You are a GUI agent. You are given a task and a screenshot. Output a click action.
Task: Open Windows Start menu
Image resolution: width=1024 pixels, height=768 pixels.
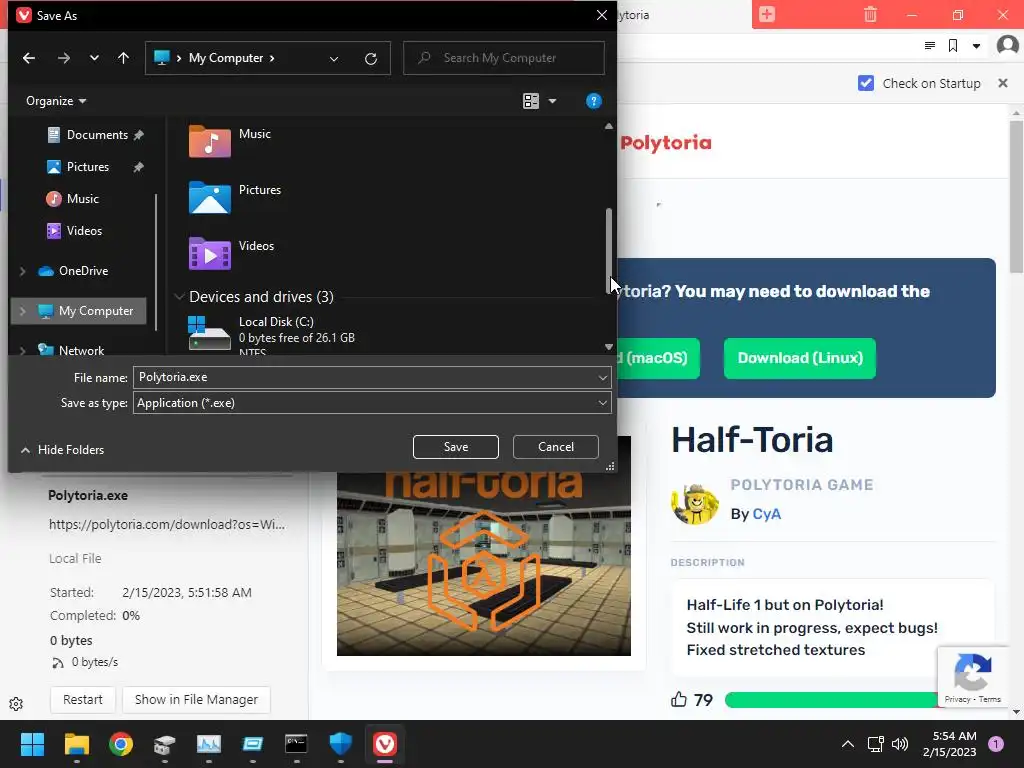[32, 744]
